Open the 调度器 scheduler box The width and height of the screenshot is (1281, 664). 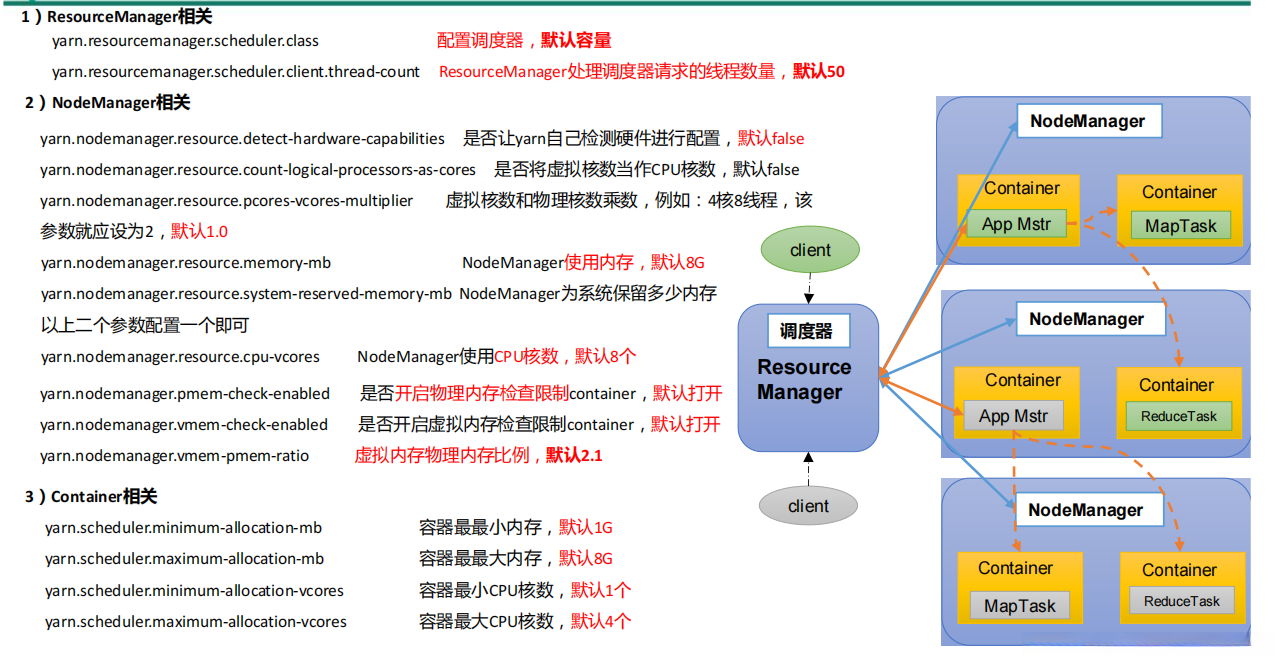point(808,330)
